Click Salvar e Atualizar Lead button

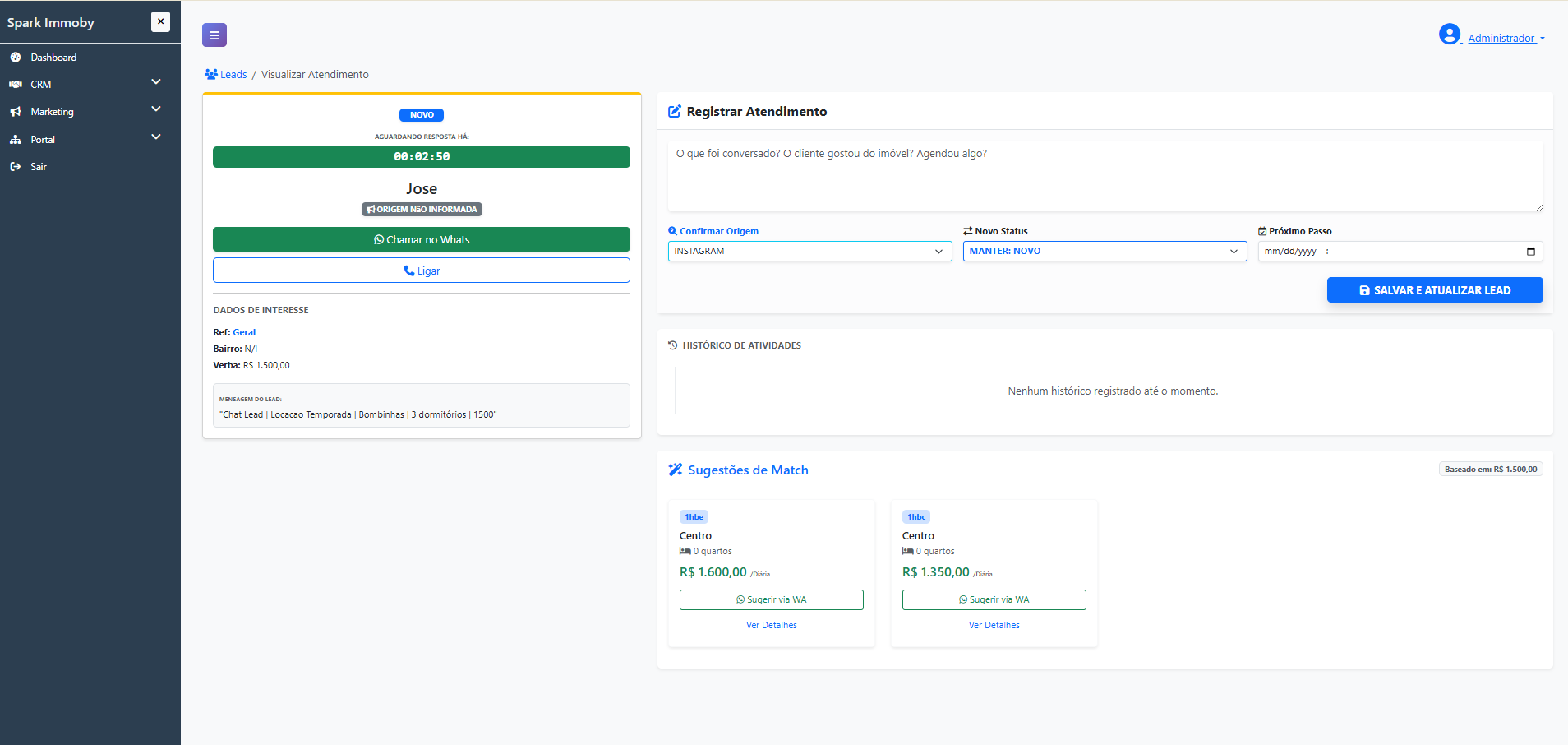1435,290
